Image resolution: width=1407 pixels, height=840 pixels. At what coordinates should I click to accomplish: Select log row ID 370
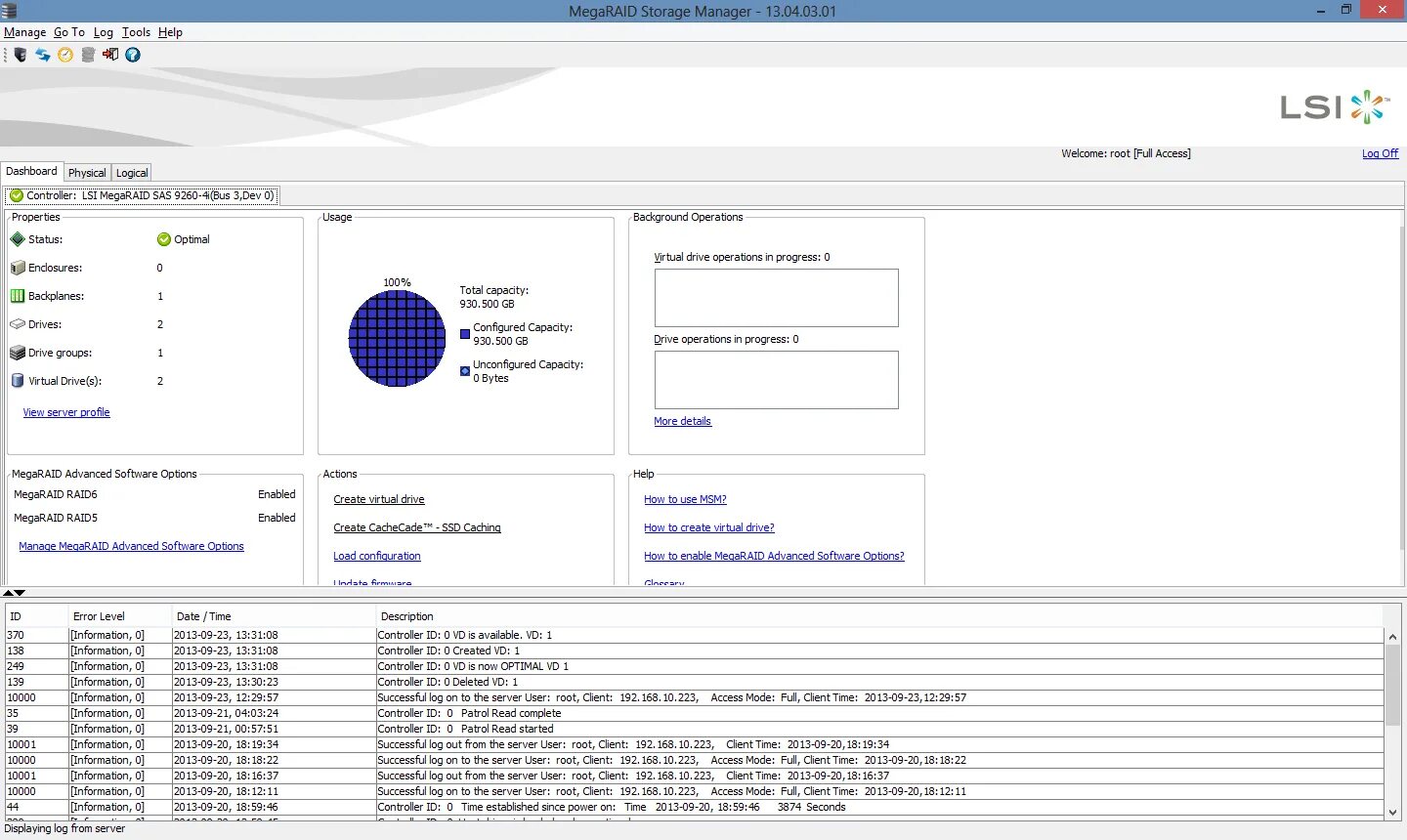(x=695, y=635)
